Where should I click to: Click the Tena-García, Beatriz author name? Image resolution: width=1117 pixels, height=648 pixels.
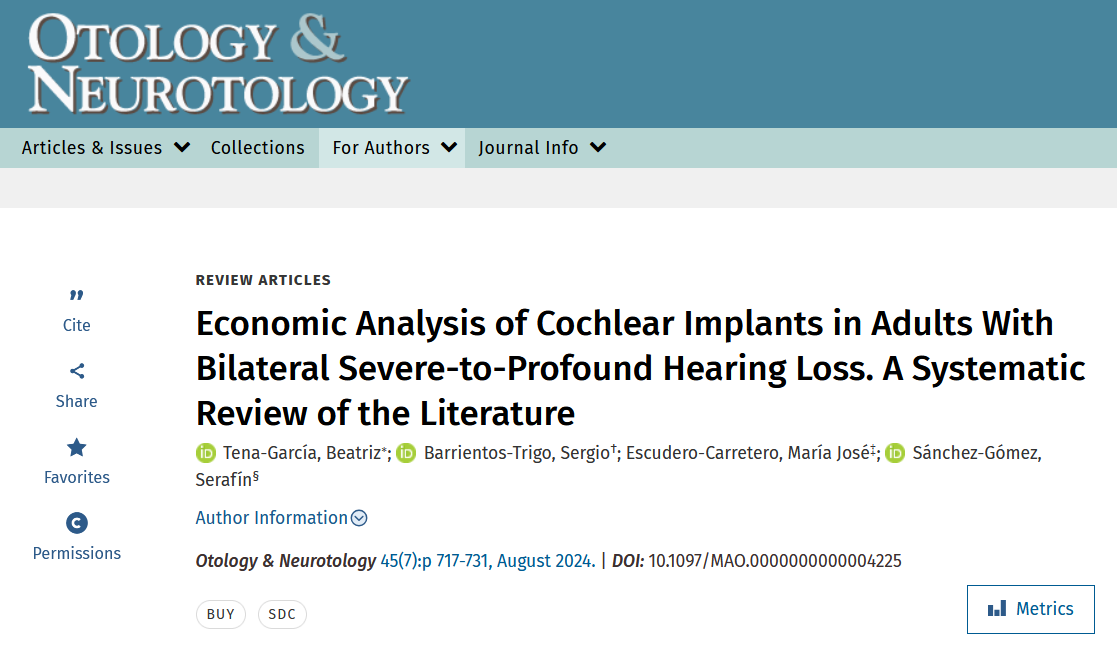(x=302, y=453)
